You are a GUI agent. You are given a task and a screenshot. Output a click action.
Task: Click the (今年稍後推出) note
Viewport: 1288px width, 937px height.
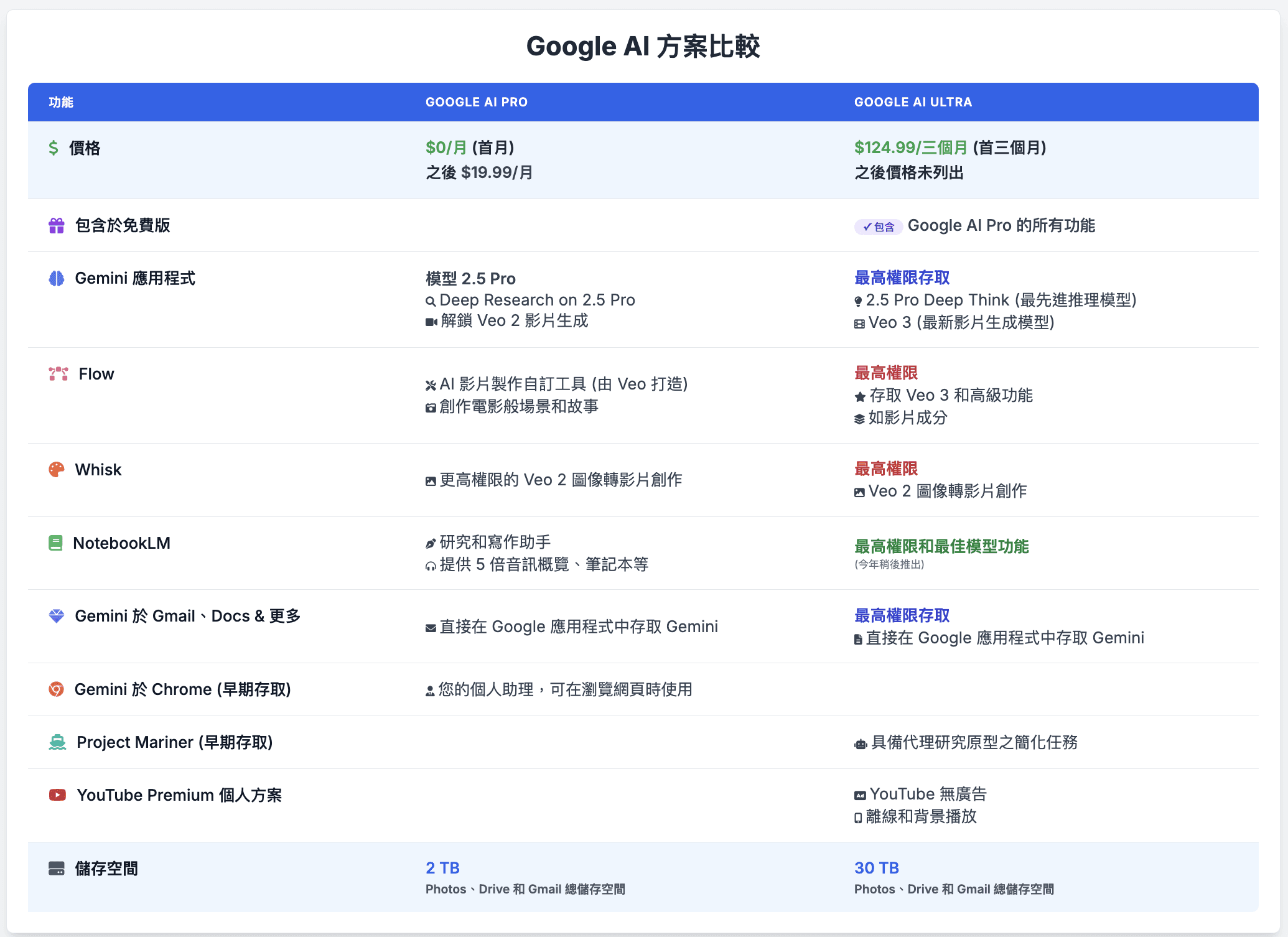889,564
